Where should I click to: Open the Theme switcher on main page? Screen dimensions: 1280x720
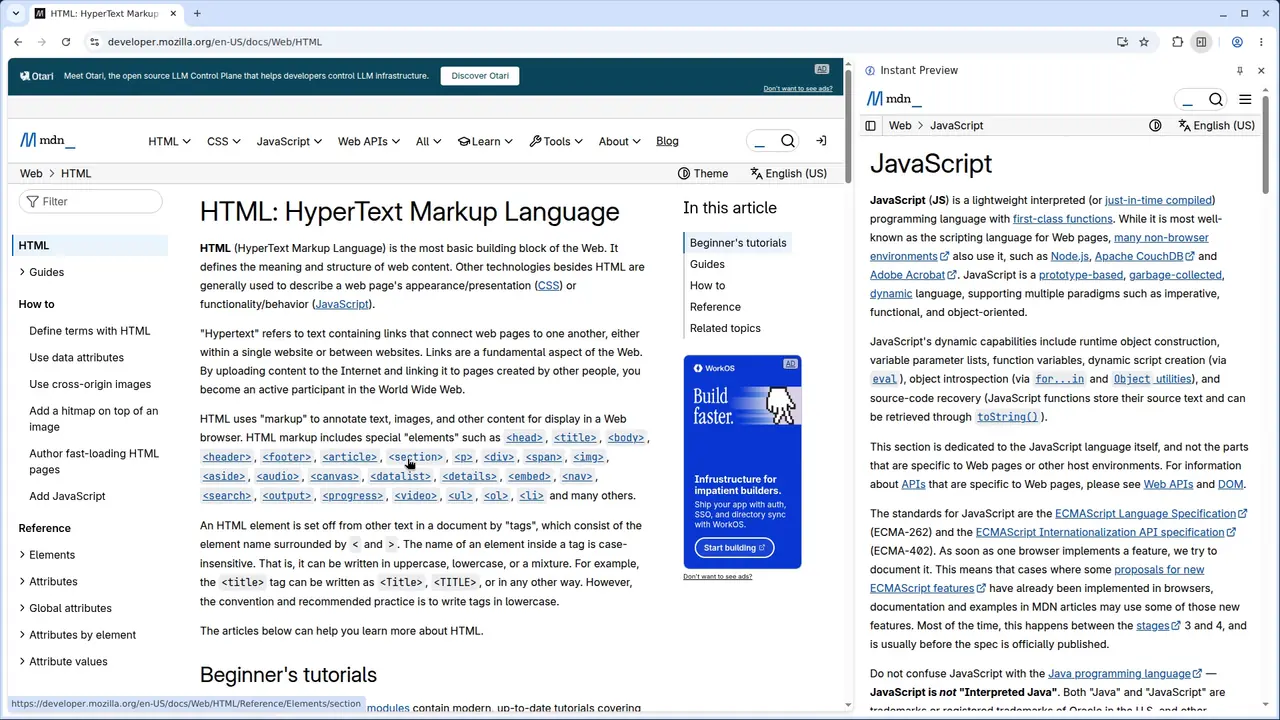[703, 173]
